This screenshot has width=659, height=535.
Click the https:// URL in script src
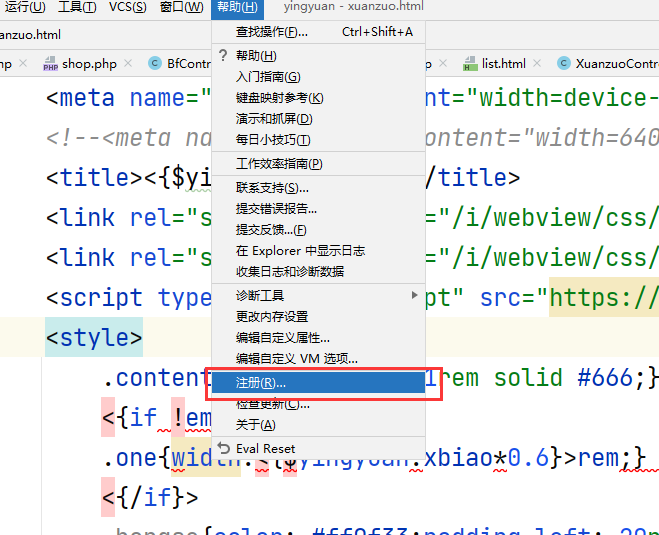pos(604,298)
